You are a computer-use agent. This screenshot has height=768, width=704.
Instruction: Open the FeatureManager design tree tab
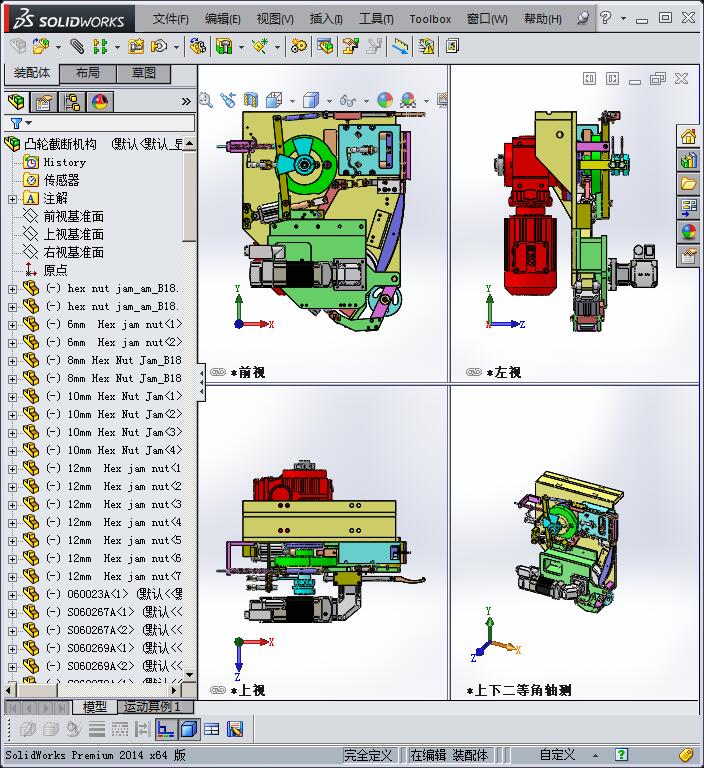(17, 102)
